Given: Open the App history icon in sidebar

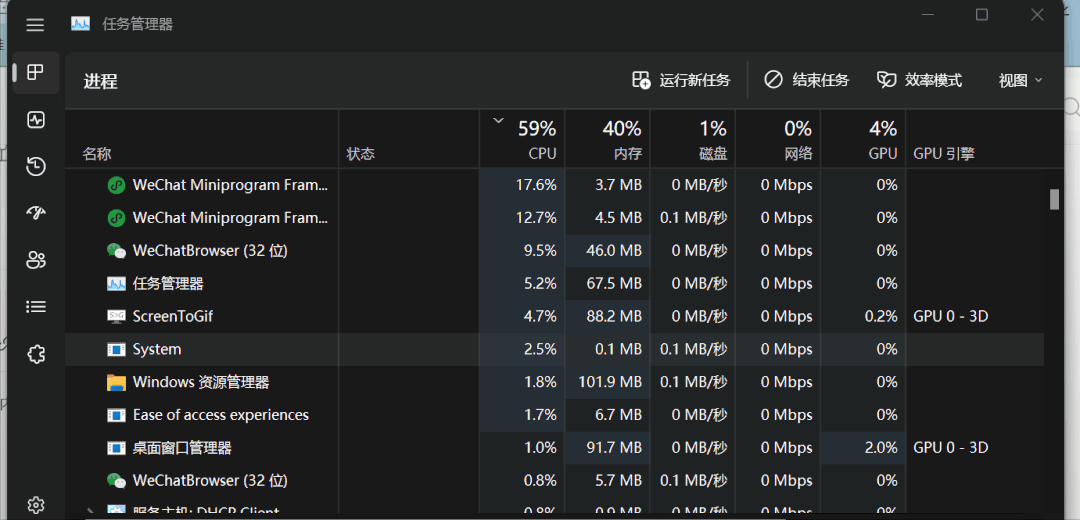Looking at the screenshot, I should point(35,166).
